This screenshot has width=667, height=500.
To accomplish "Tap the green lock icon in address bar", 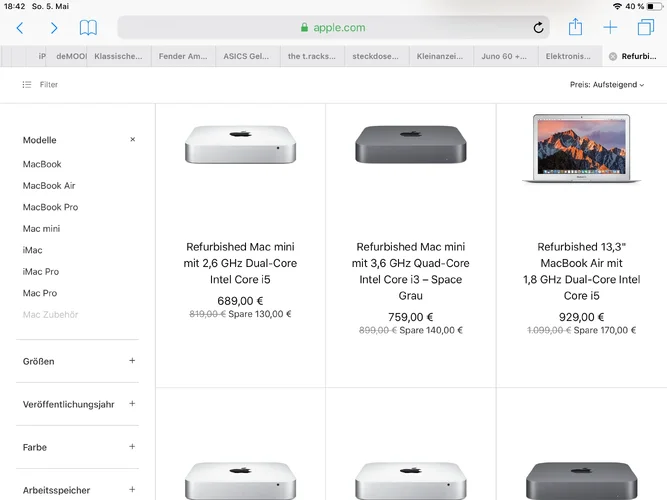I will tap(304, 28).
